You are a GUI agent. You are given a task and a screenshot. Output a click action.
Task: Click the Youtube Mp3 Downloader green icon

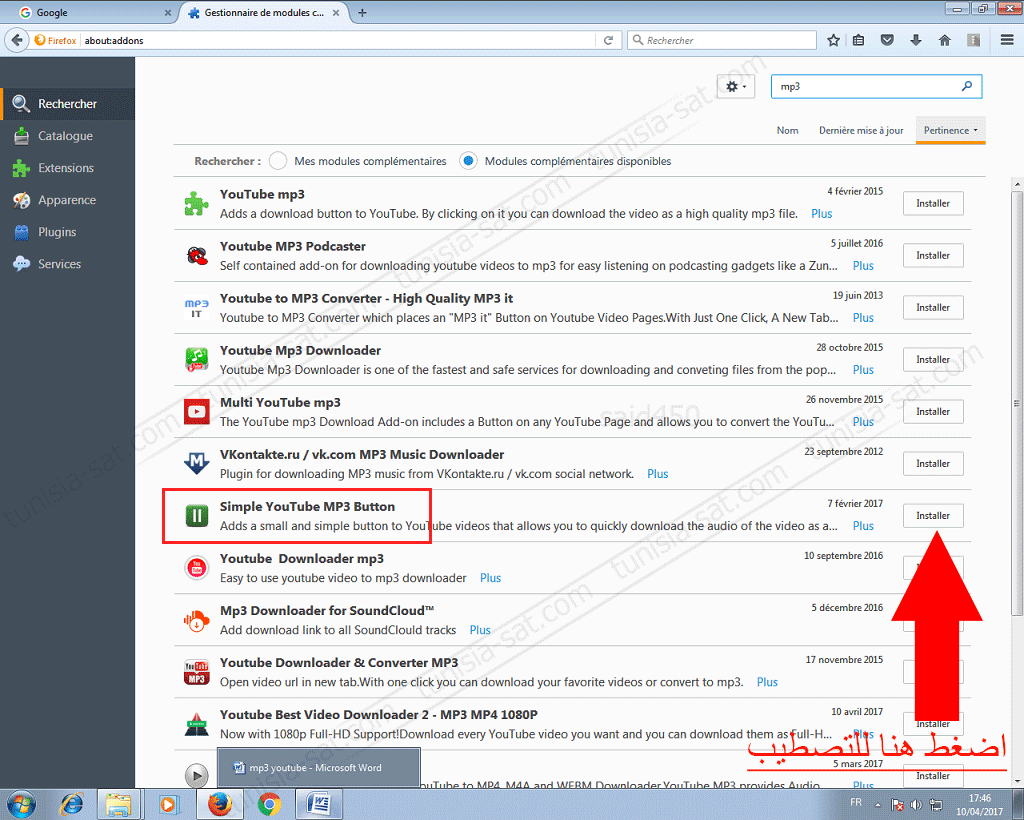(197, 360)
